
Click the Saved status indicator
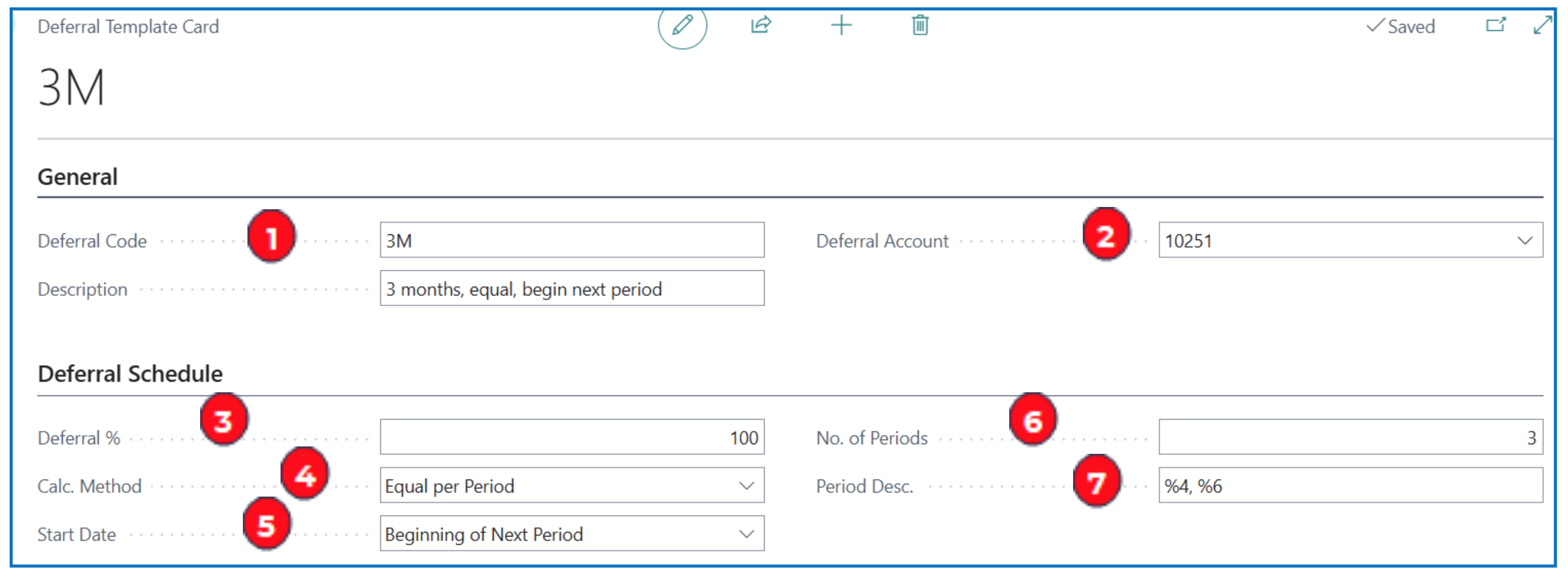pyautogui.click(x=1400, y=26)
